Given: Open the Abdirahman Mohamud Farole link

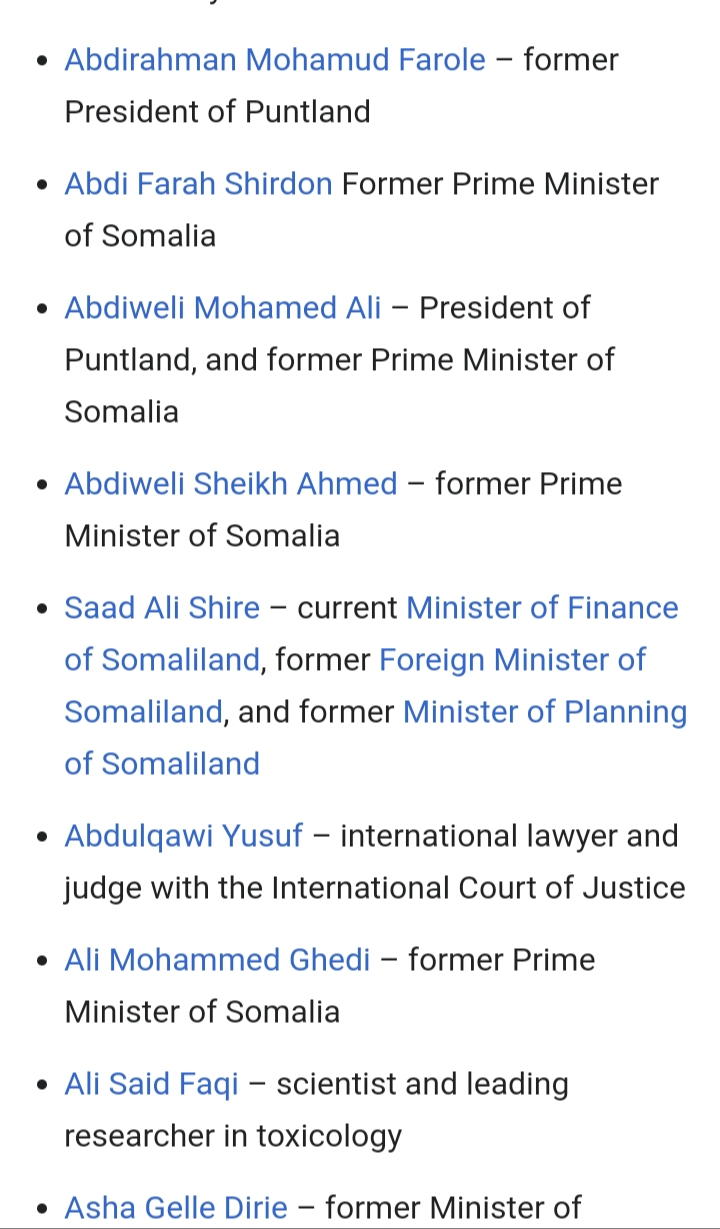Looking at the screenshot, I should 275,60.
